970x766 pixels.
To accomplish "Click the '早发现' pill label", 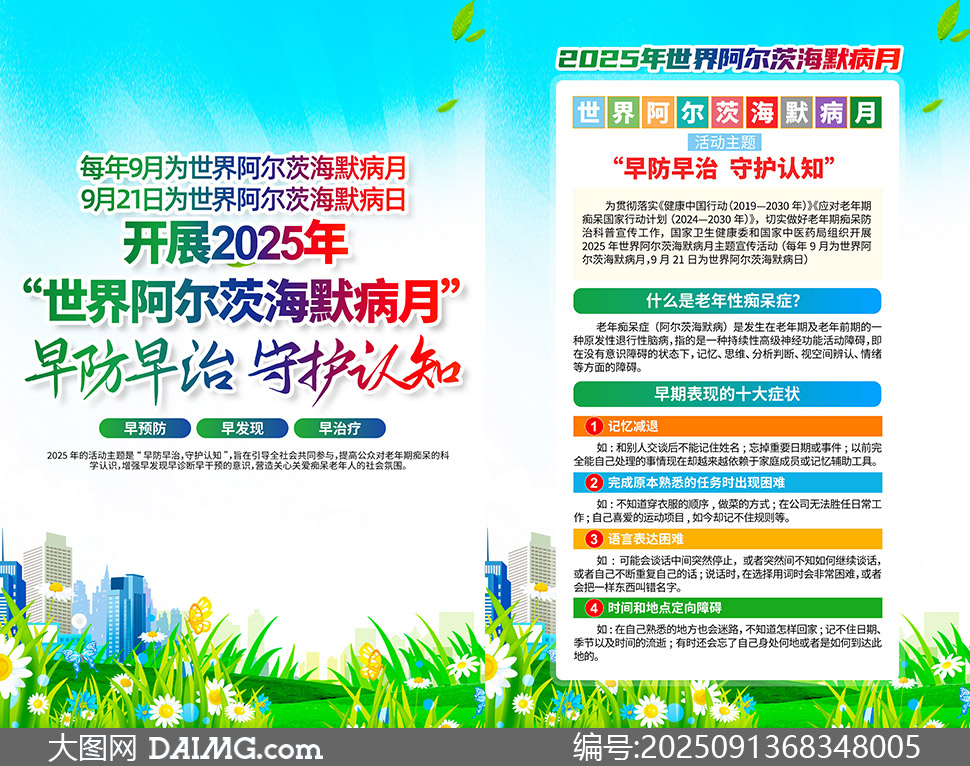I will (242, 428).
